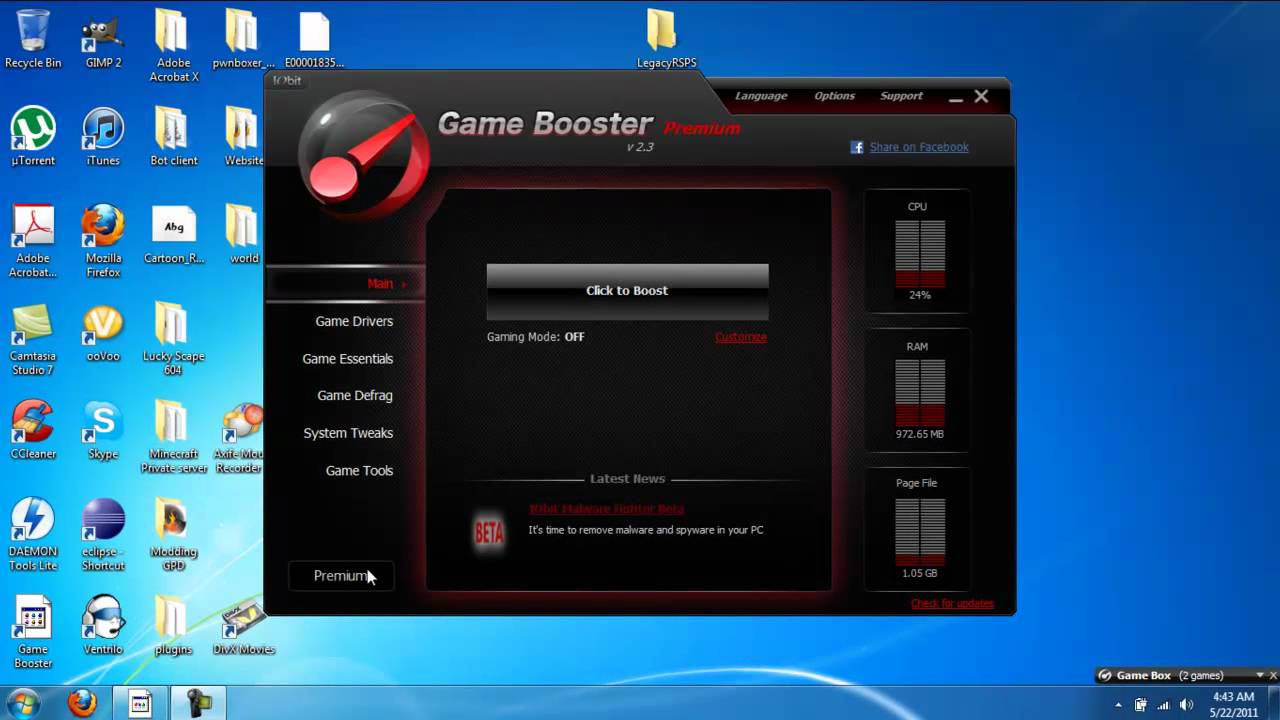Open the Game Drivers section

[x=354, y=321]
